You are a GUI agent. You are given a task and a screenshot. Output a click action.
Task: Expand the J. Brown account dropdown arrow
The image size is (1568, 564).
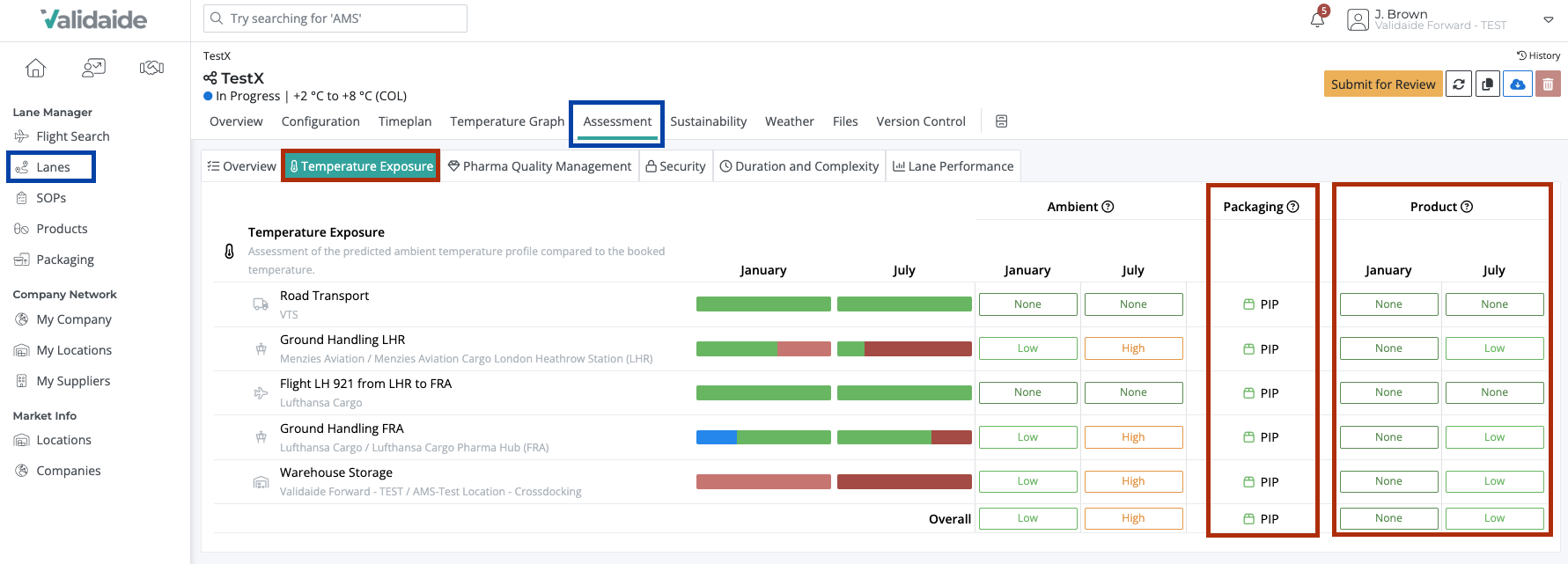pyautogui.click(x=1549, y=19)
